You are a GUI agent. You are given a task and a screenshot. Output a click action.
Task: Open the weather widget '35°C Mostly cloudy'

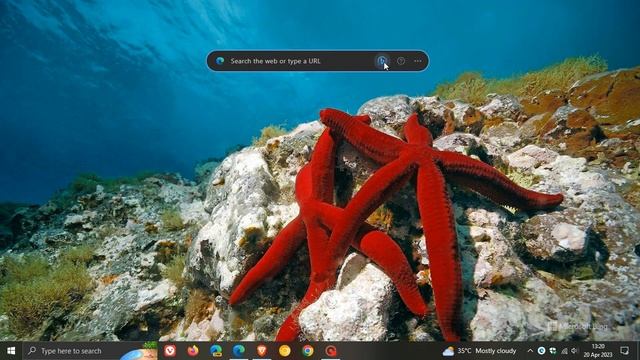tap(480, 351)
